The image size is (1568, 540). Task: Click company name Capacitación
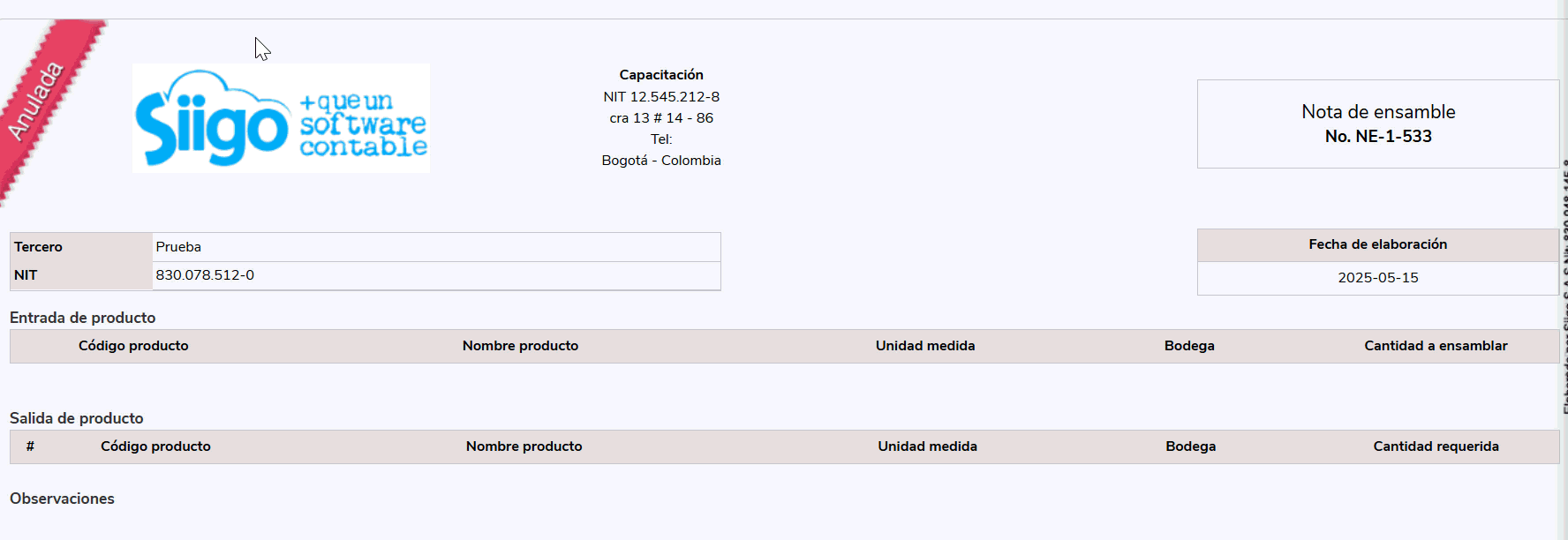tap(661, 75)
